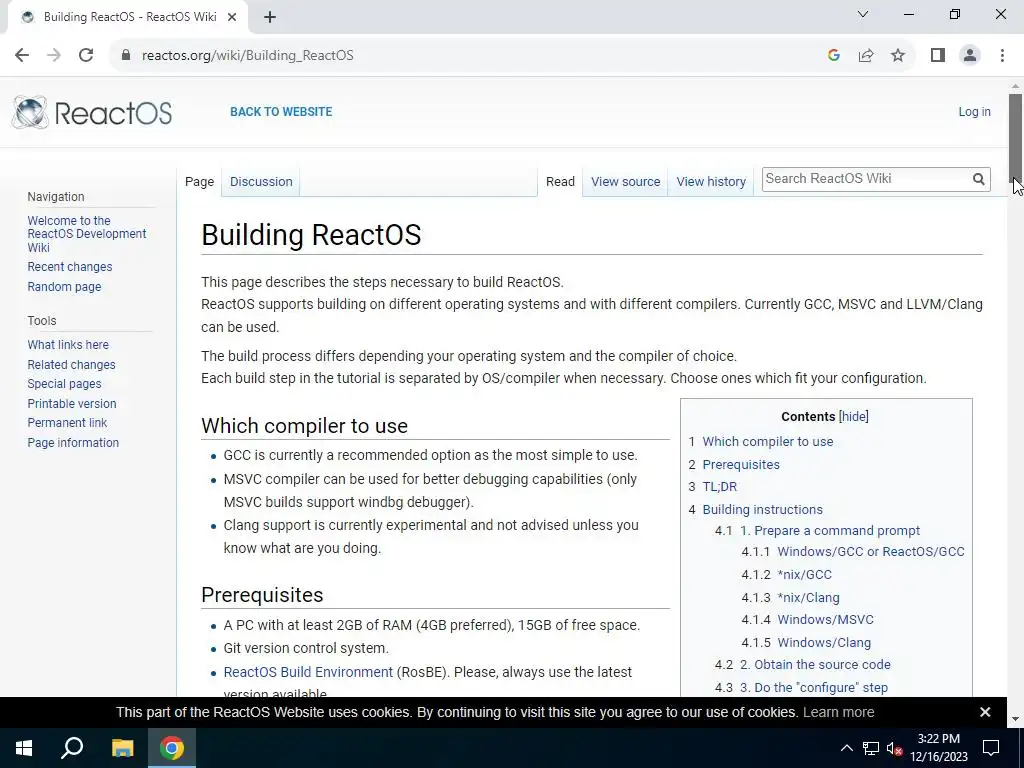Click the Search ReactOS Wiki input field
This screenshot has width=1024, height=768.
tap(866, 179)
